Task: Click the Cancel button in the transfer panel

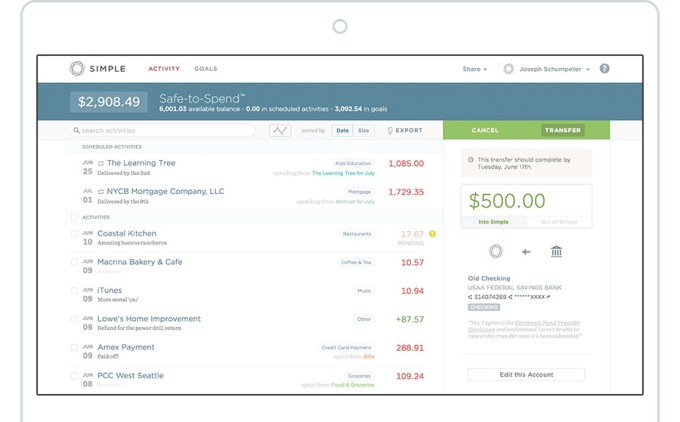Action: pos(485,130)
